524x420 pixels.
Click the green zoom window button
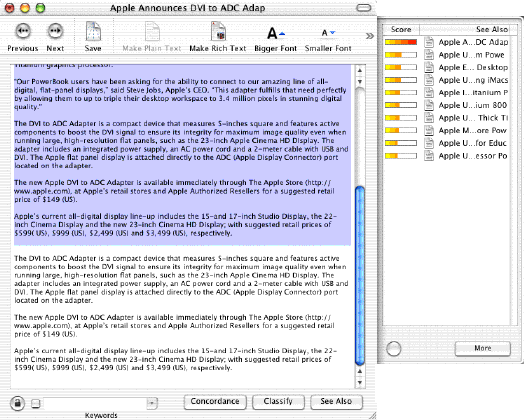[40, 8]
